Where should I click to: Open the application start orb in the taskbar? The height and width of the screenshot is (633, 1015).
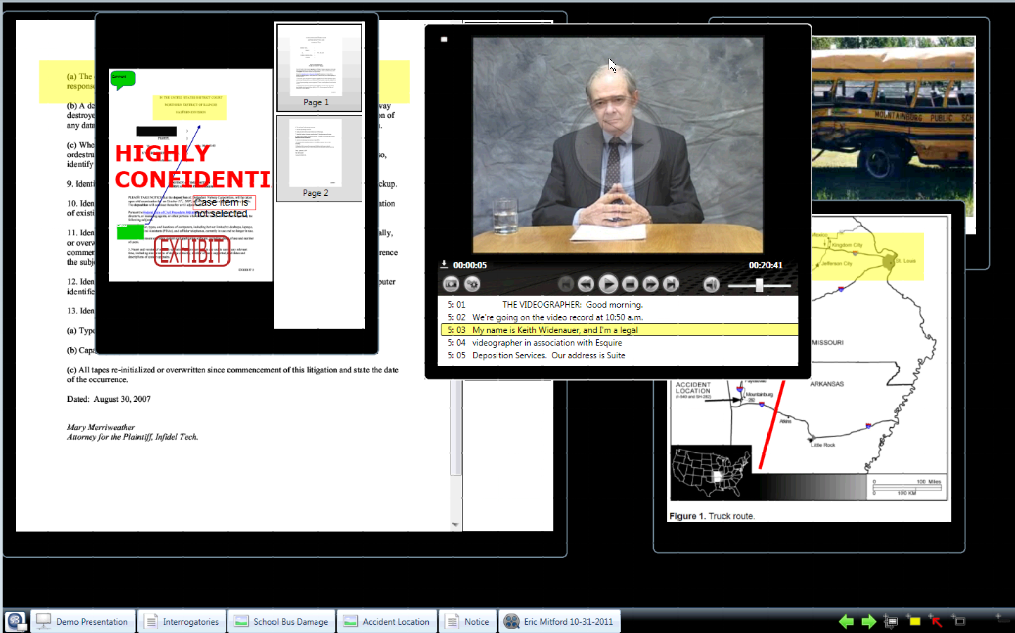[16, 621]
